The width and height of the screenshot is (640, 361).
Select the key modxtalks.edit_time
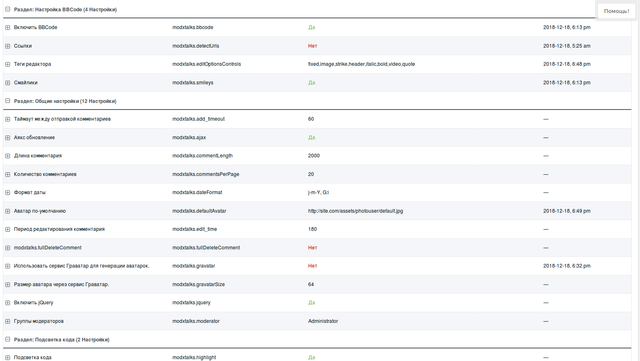[195, 229]
